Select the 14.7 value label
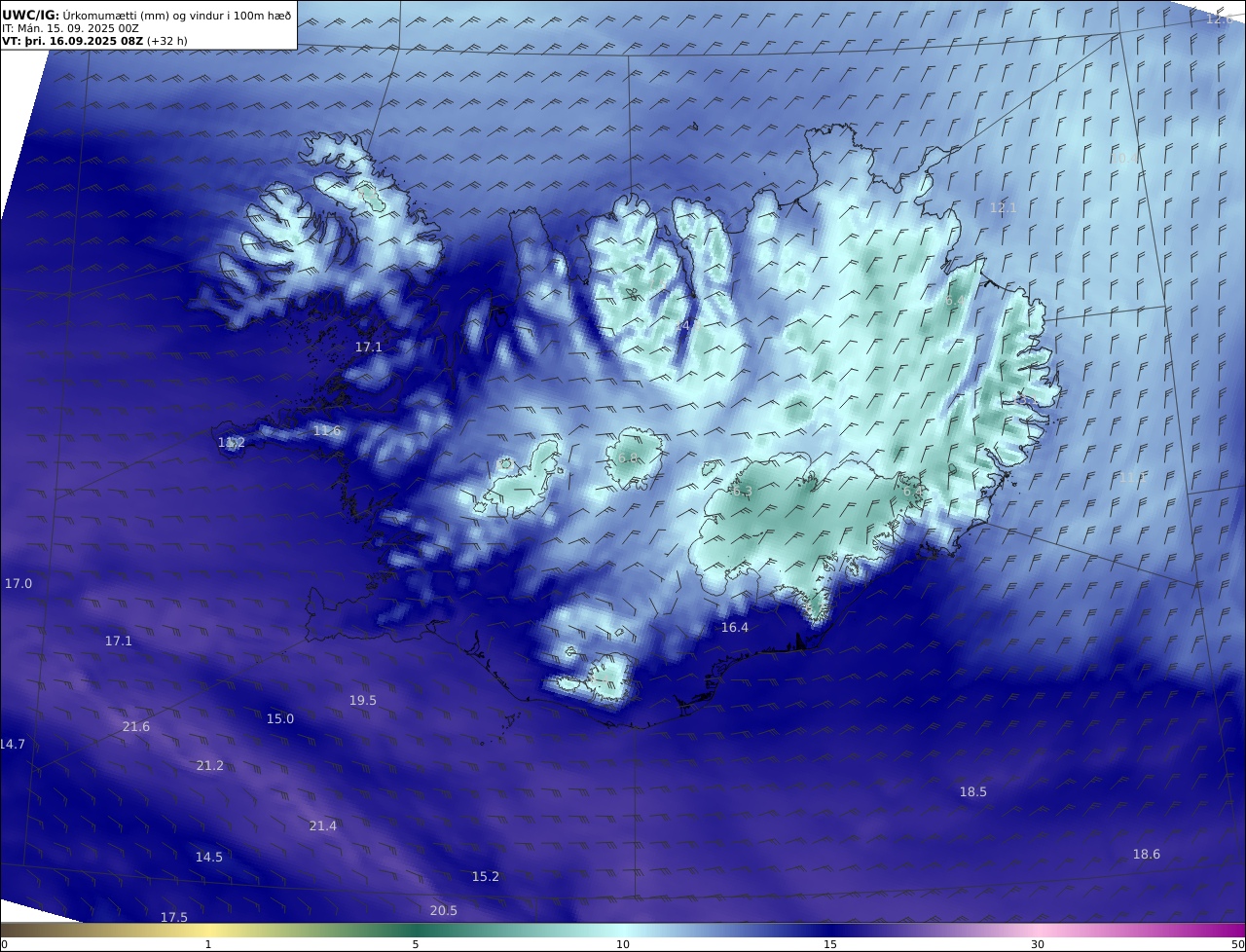Image resolution: width=1246 pixels, height=952 pixels. pyautogui.click(x=13, y=744)
